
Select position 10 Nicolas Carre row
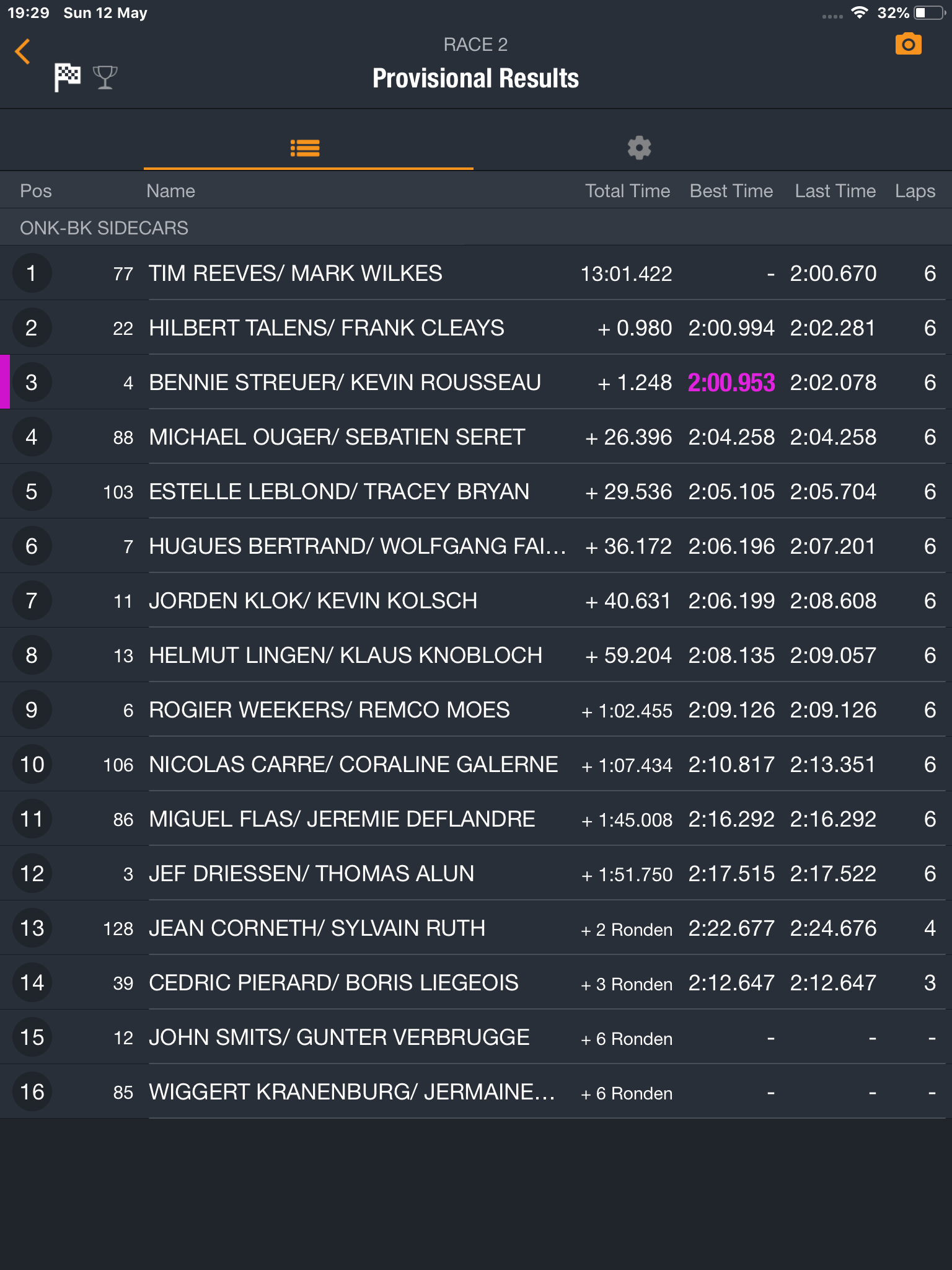pos(476,765)
